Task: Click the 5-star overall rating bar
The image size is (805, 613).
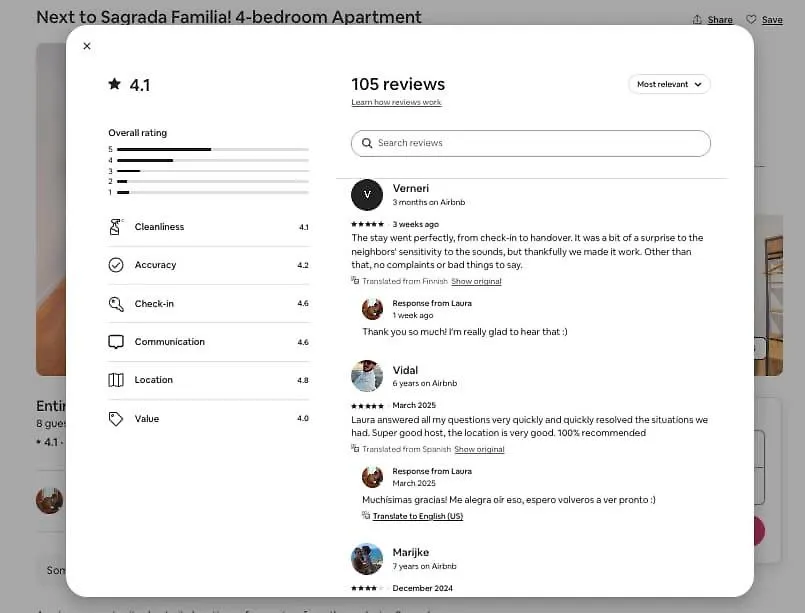Action: [x=213, y=149]
